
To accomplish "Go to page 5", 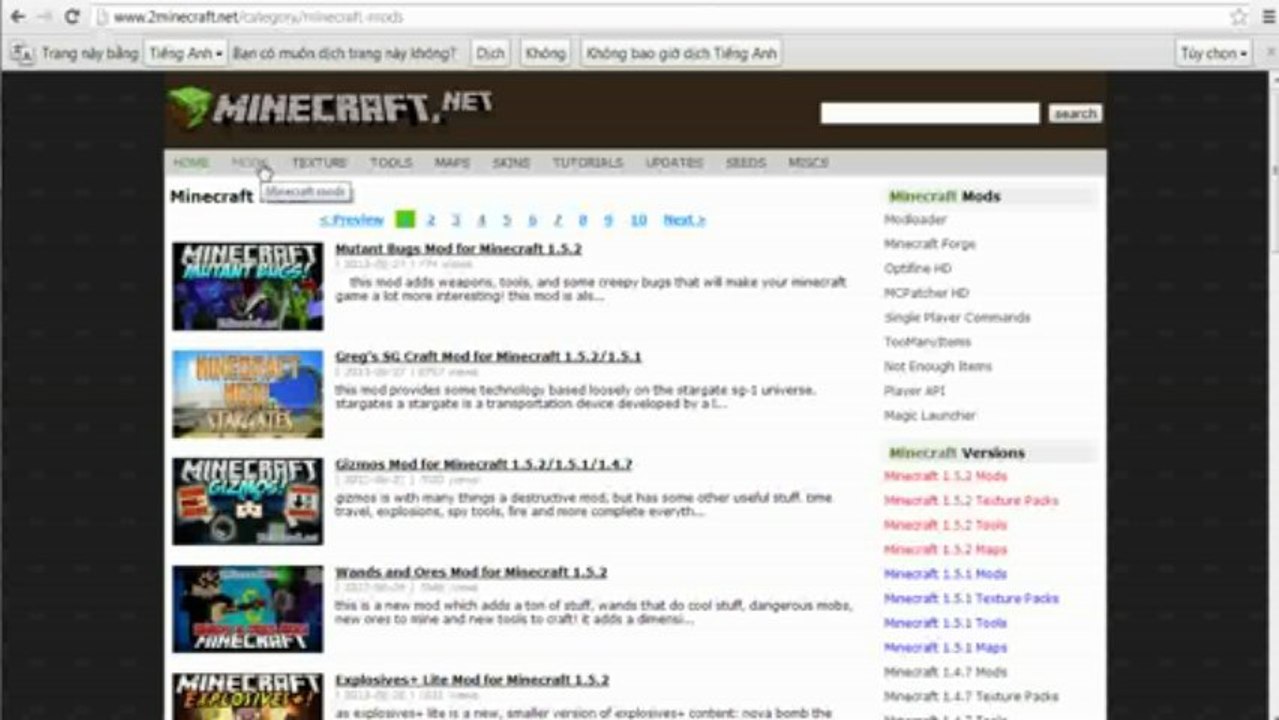I will pyautogui.click(x=507, y=220).
